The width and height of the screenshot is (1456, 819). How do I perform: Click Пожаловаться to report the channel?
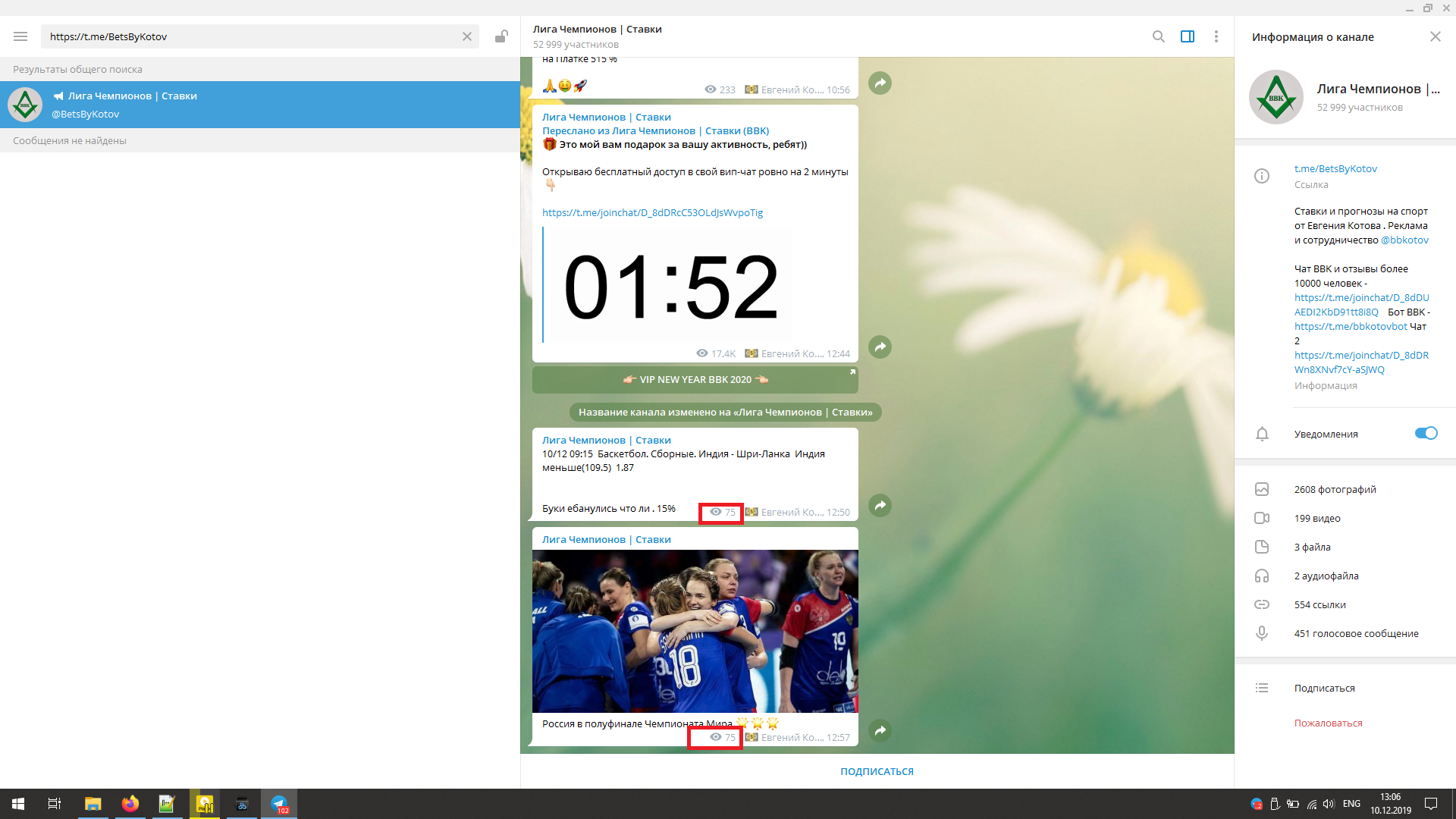click(x=1328, y=723)
